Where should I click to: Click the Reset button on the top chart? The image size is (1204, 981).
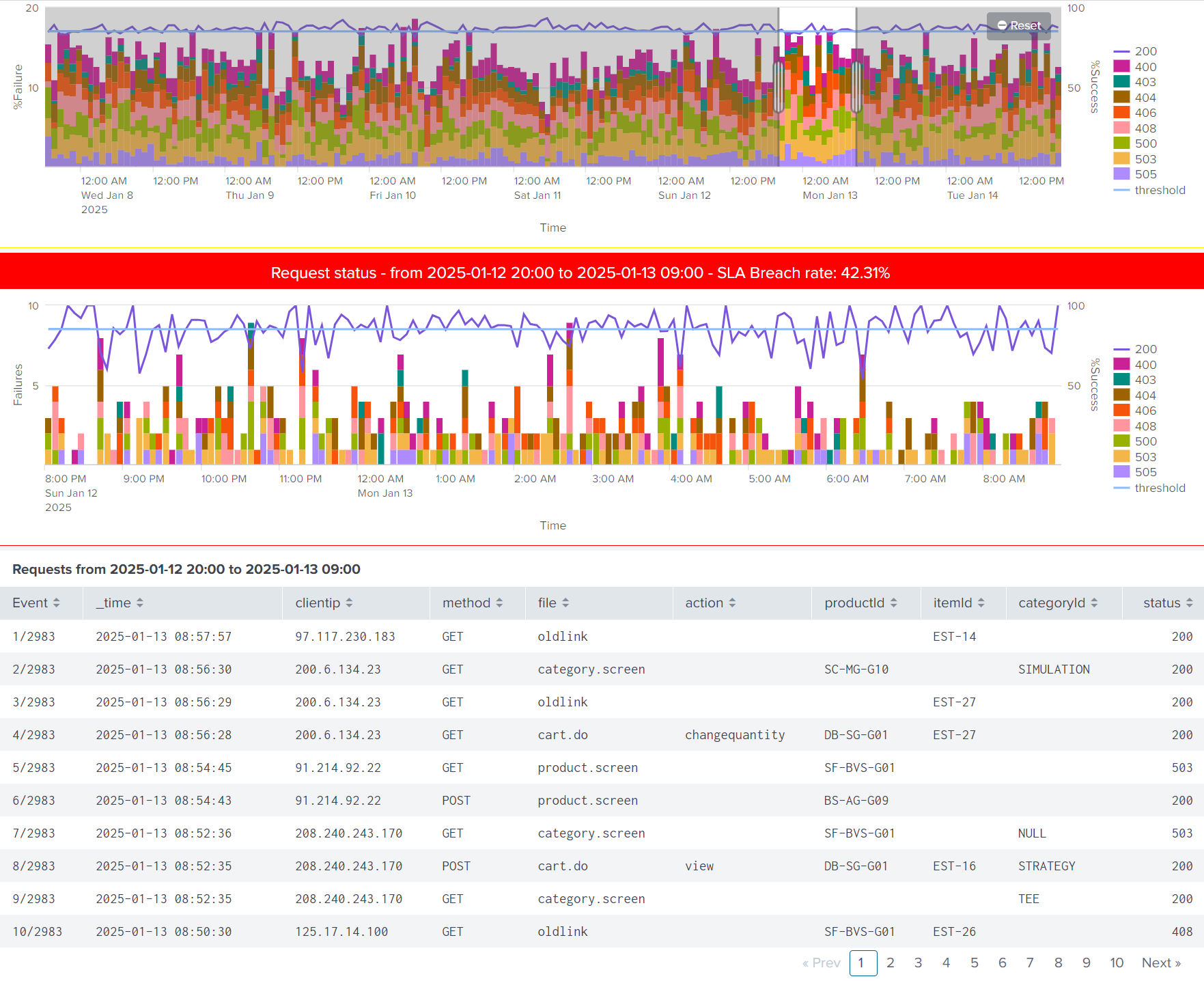[x=1018, y=25]
